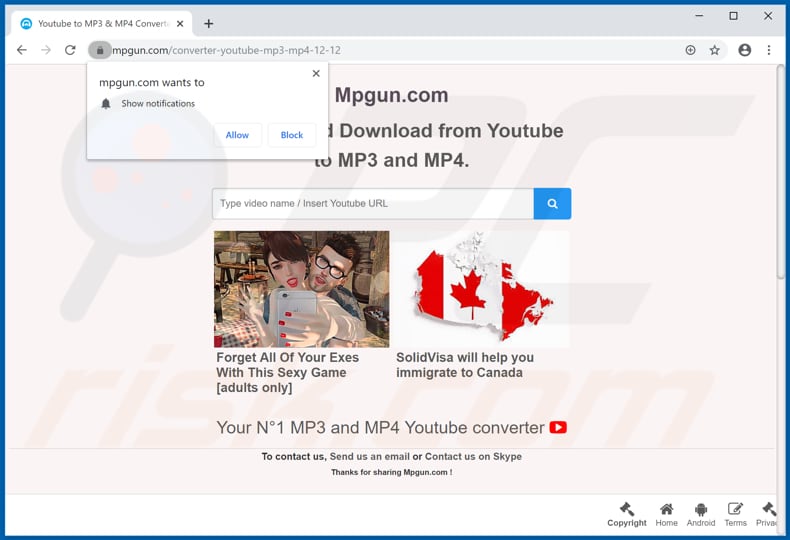
Task: Click 'Send us an email' link
Action: point(369,456)
